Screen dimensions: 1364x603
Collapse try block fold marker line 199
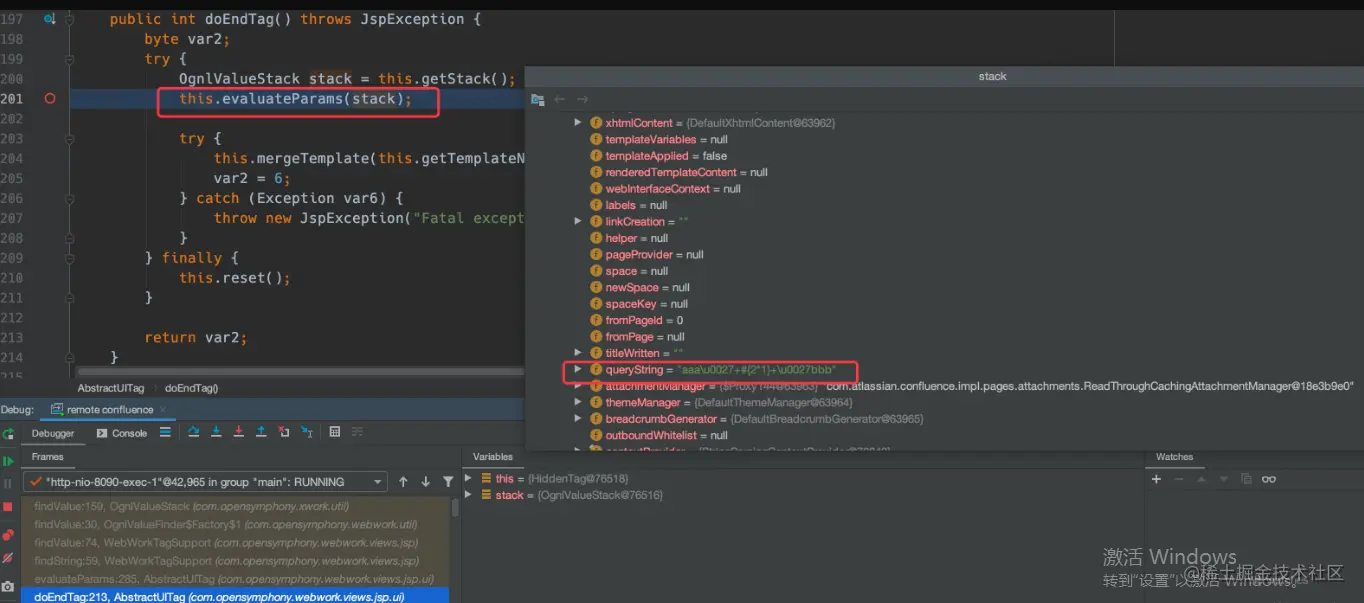click(x=69, y=59)
